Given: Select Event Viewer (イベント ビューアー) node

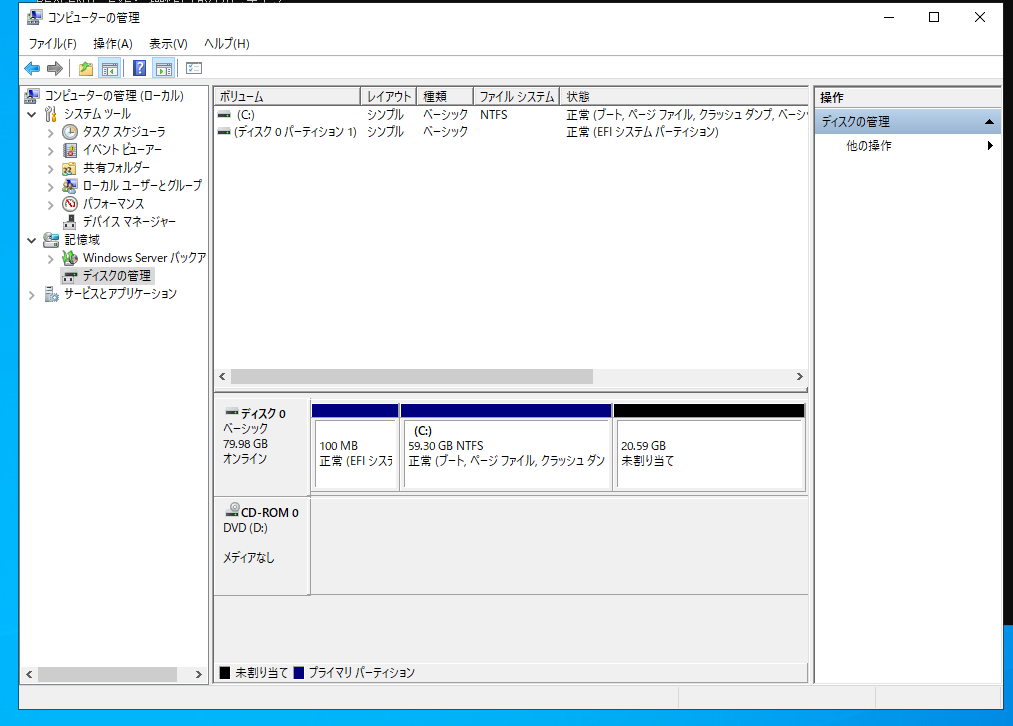Looking at the screenshot, I should [121, 149].
